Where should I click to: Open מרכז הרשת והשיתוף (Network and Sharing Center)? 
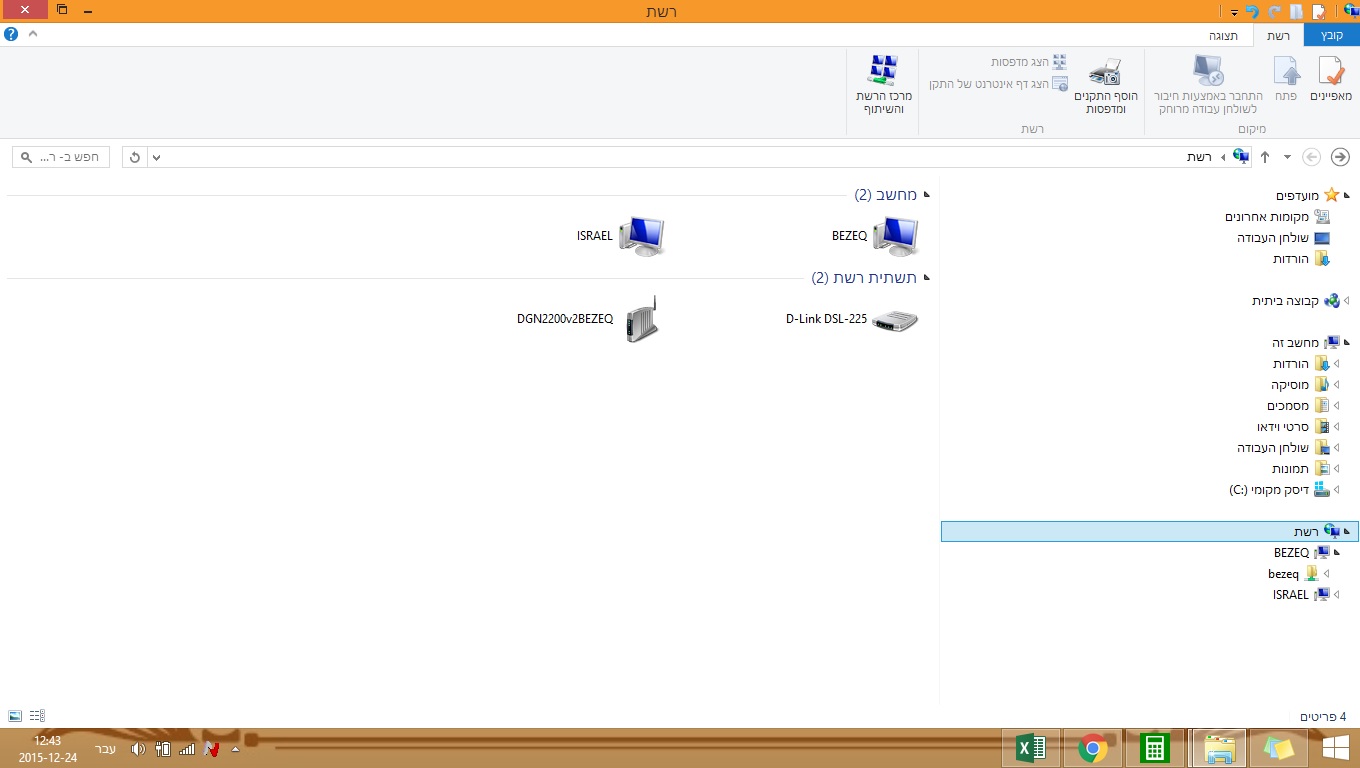point(883,84)
